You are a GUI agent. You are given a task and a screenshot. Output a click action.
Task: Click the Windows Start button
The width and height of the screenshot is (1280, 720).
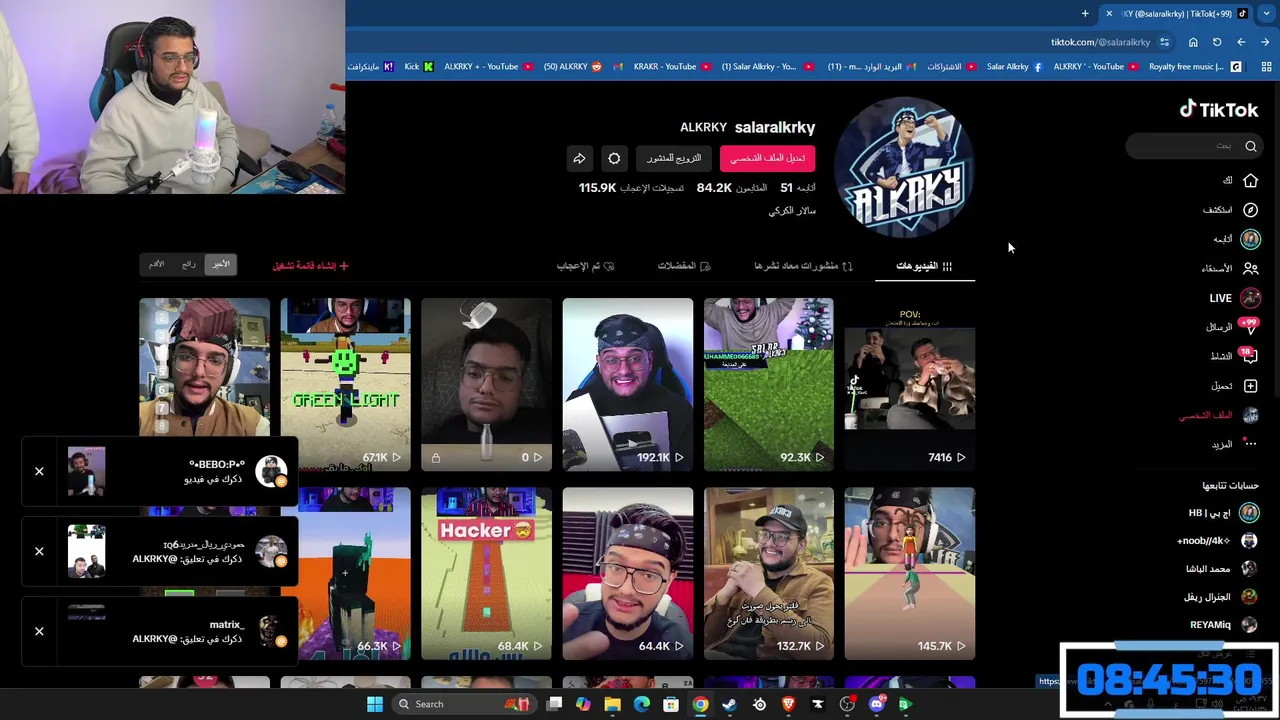click(x=375, y=704)
